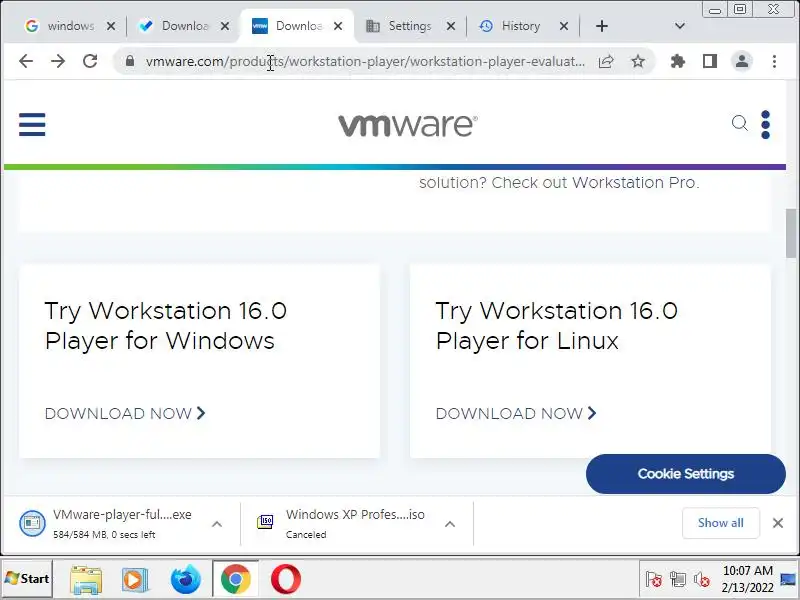Open VMware vertical dots menu

tap(765, 124)
